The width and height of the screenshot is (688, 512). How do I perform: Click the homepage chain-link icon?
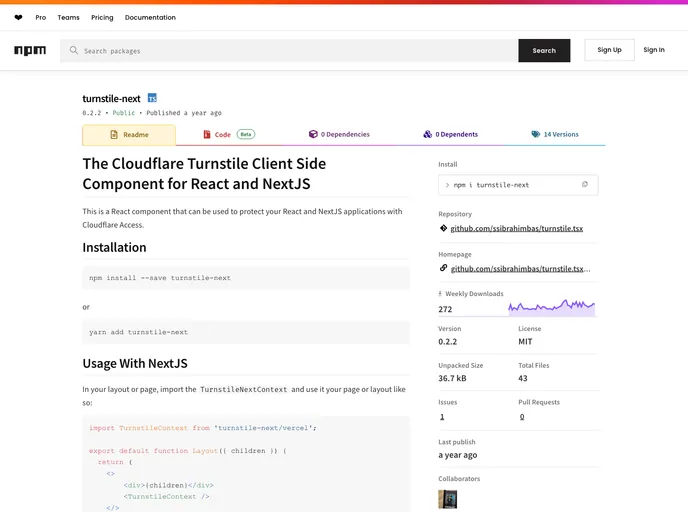click(443, 268)
